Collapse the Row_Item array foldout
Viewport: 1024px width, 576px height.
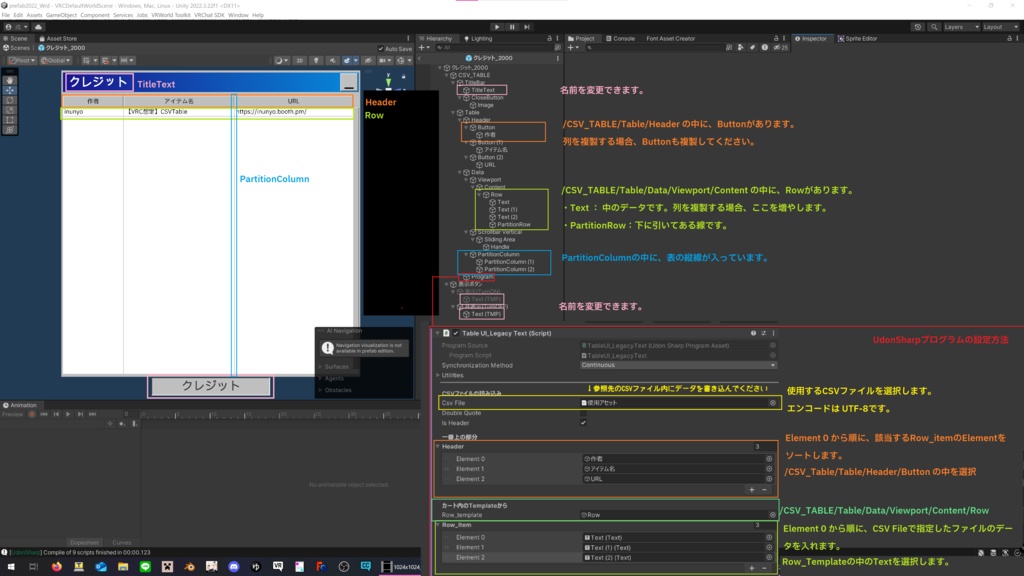point(438,524)
